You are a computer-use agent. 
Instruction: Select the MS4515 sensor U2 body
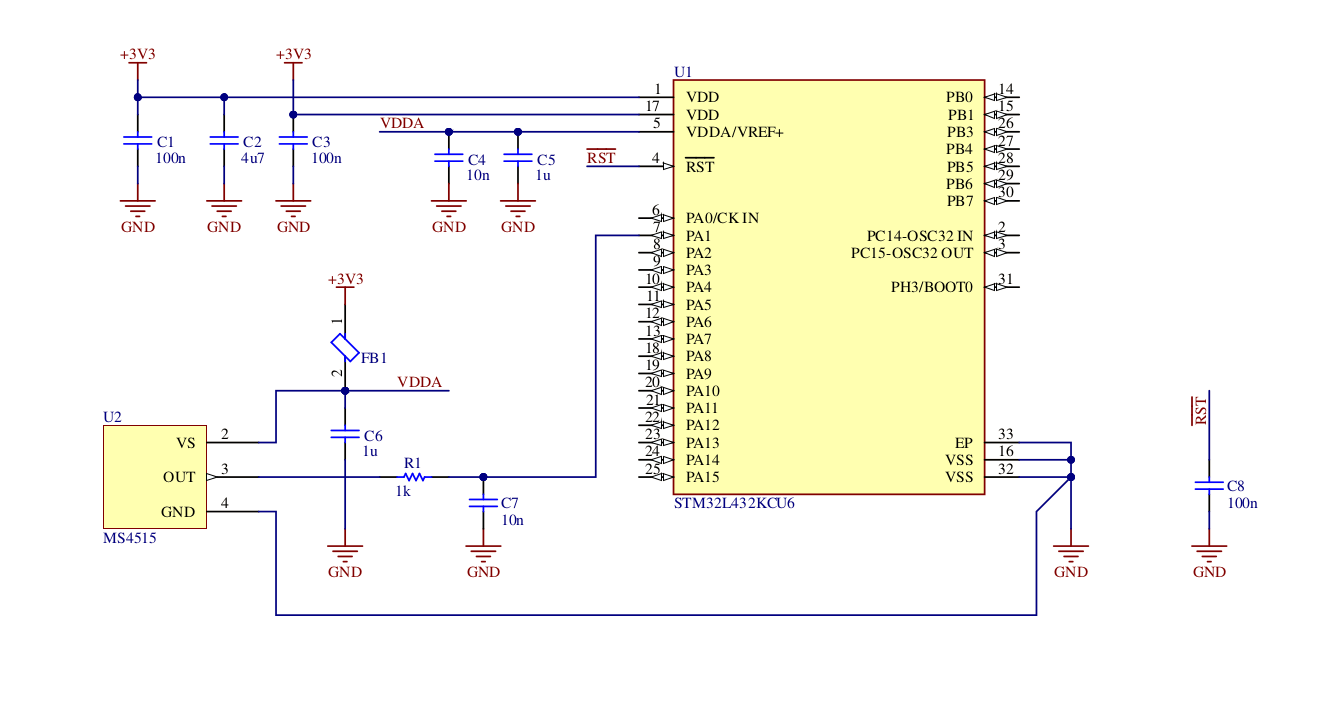point(155,477)
